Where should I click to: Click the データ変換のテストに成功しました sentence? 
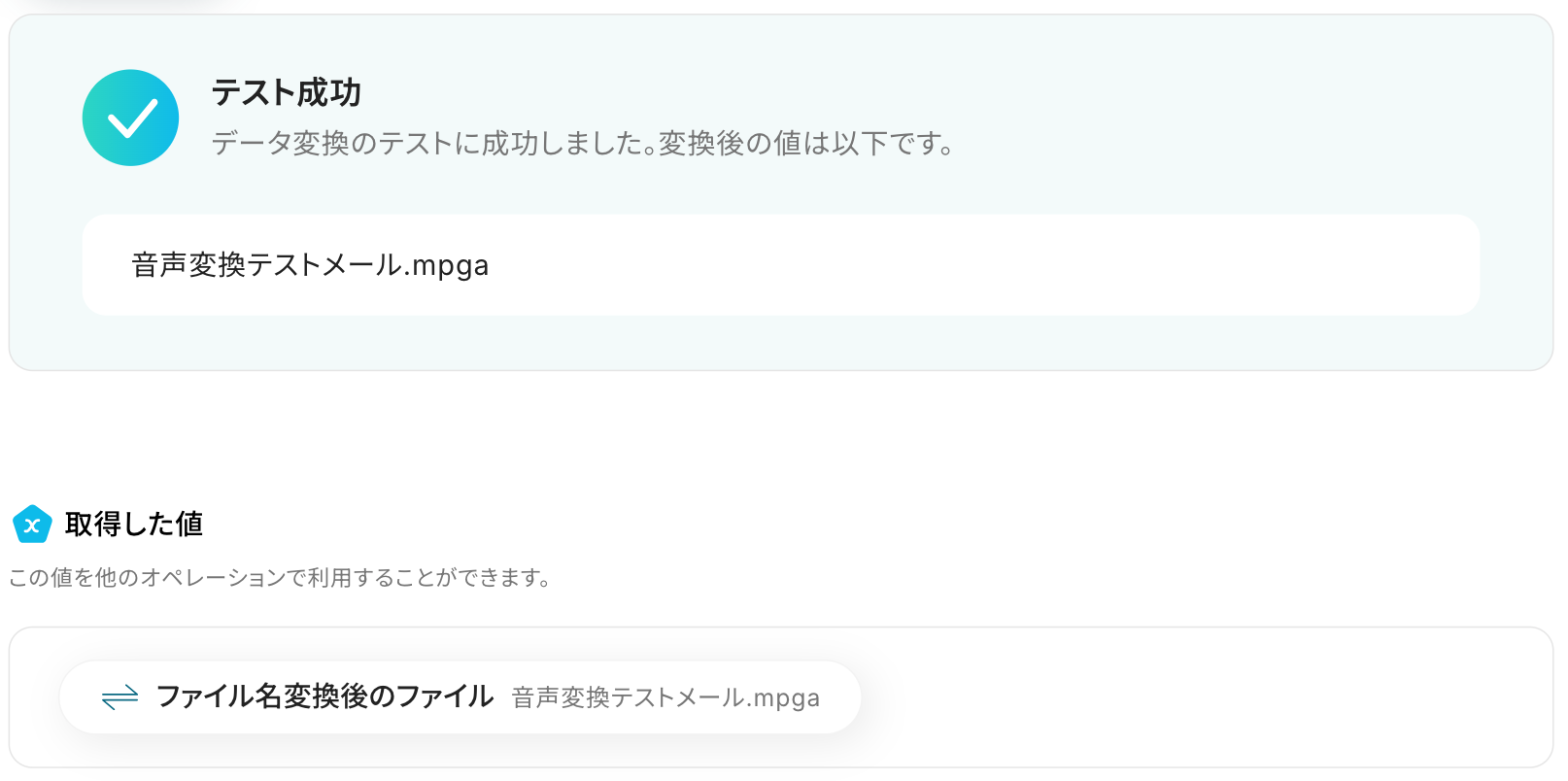pos(427,144)
